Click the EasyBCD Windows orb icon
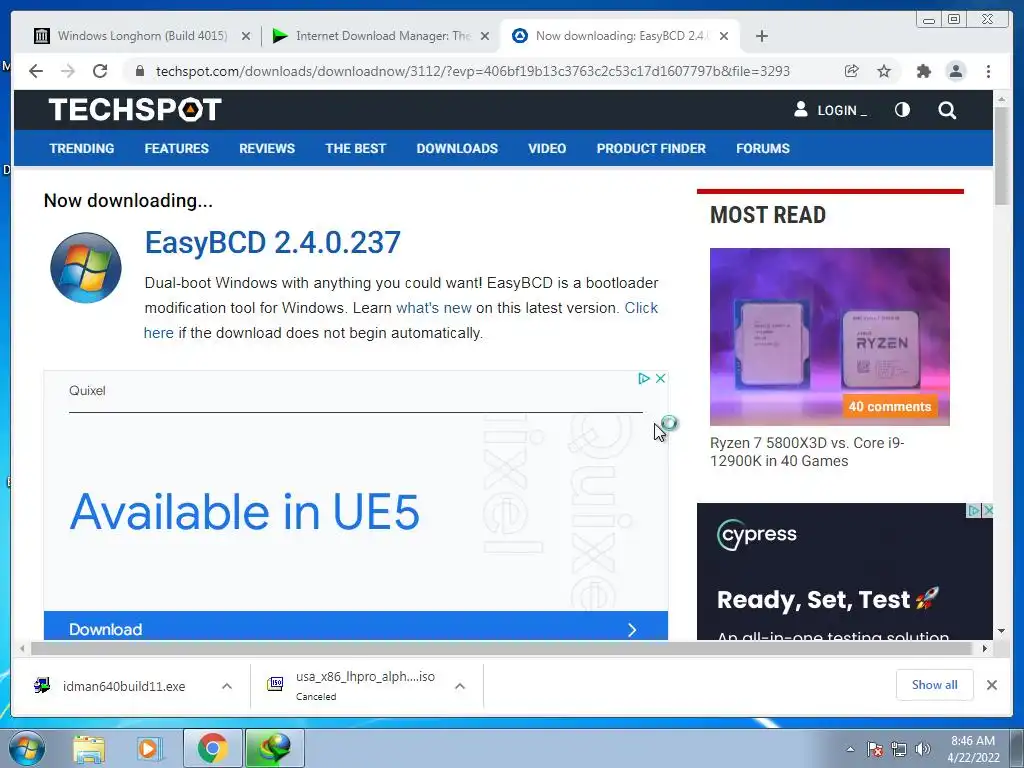The width and height of the screenshot is (1024, 768). pos(86,267)
